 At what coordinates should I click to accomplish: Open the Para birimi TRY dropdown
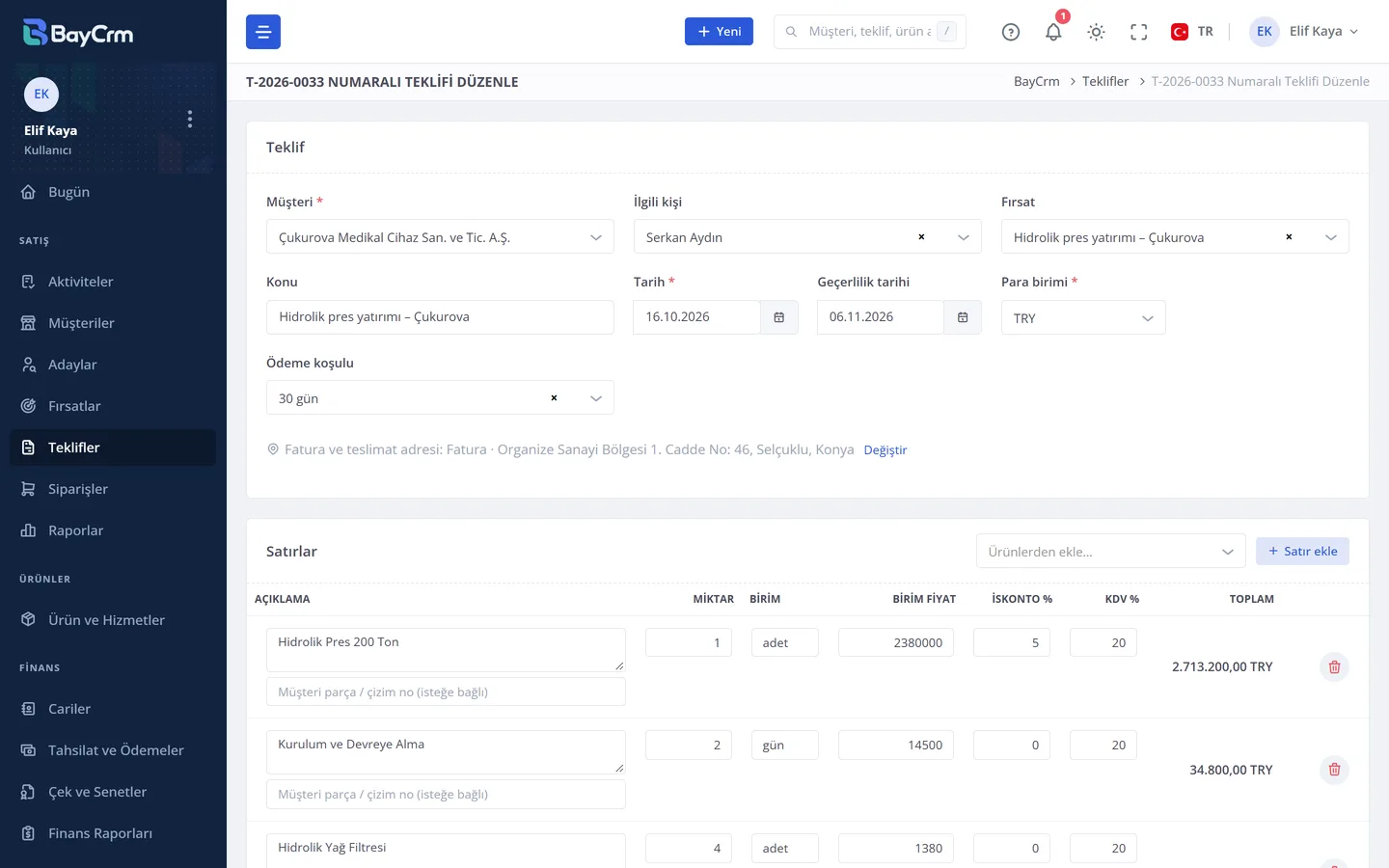point(1083,317)
